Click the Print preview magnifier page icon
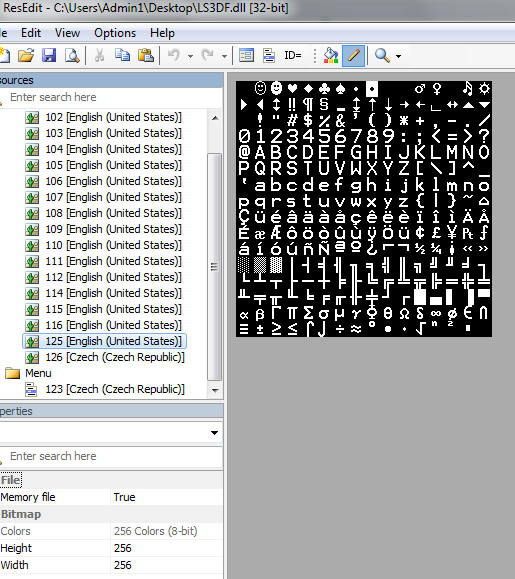The image size is (515, 579). 72,56
